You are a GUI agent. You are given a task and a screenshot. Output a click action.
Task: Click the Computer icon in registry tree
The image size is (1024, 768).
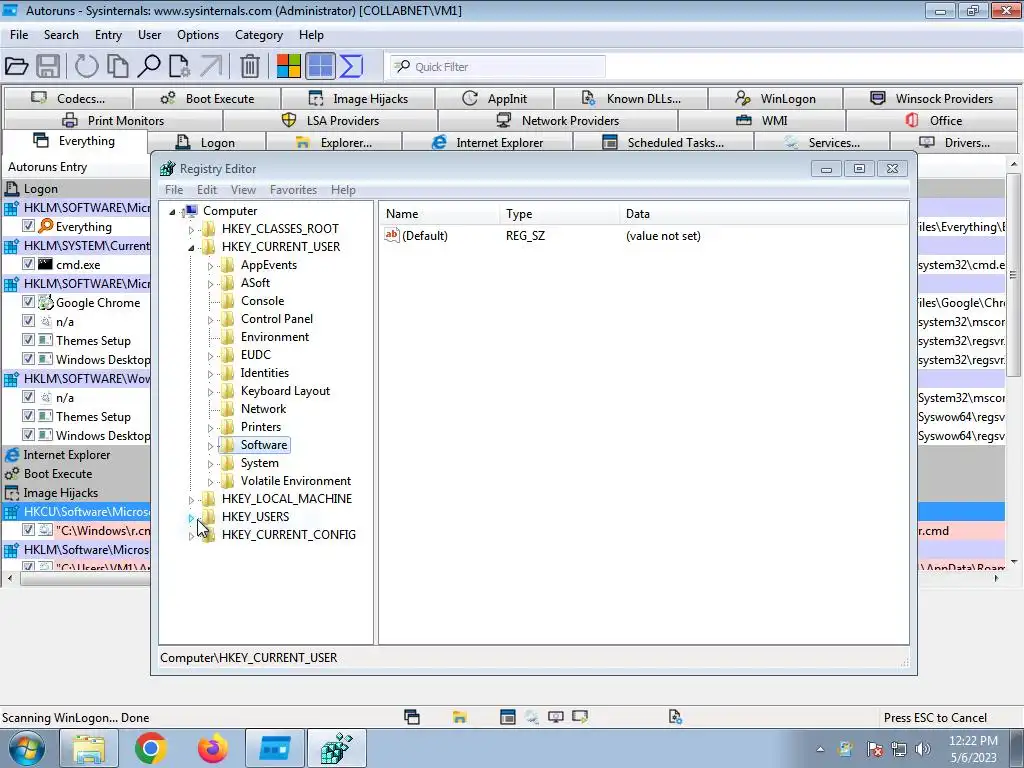pyautogui.click(x=191, y=210)
